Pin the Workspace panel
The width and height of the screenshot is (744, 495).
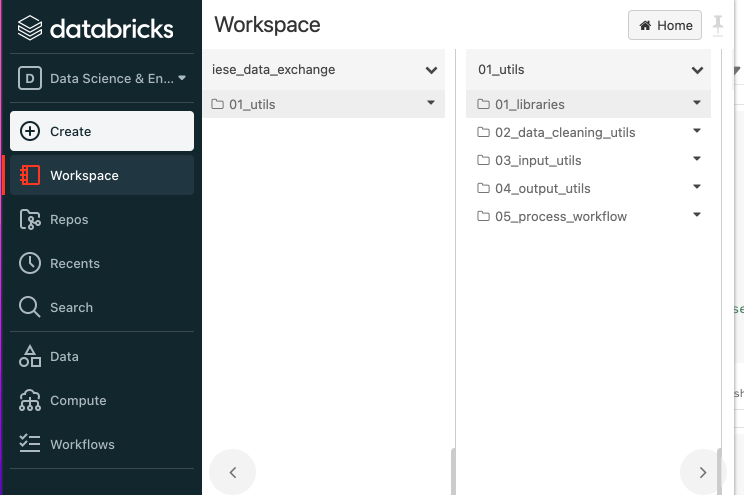point(718,25)
